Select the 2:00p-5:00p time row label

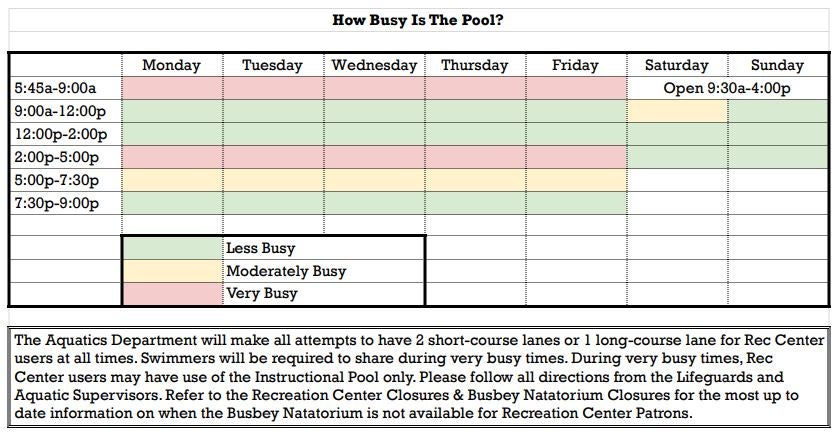coord(57,157)
